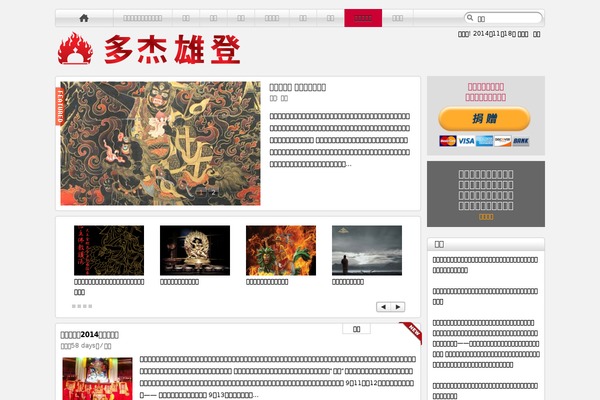Click the Discover card icon
This screenshot has width=600, height=400.
(502, 141)
